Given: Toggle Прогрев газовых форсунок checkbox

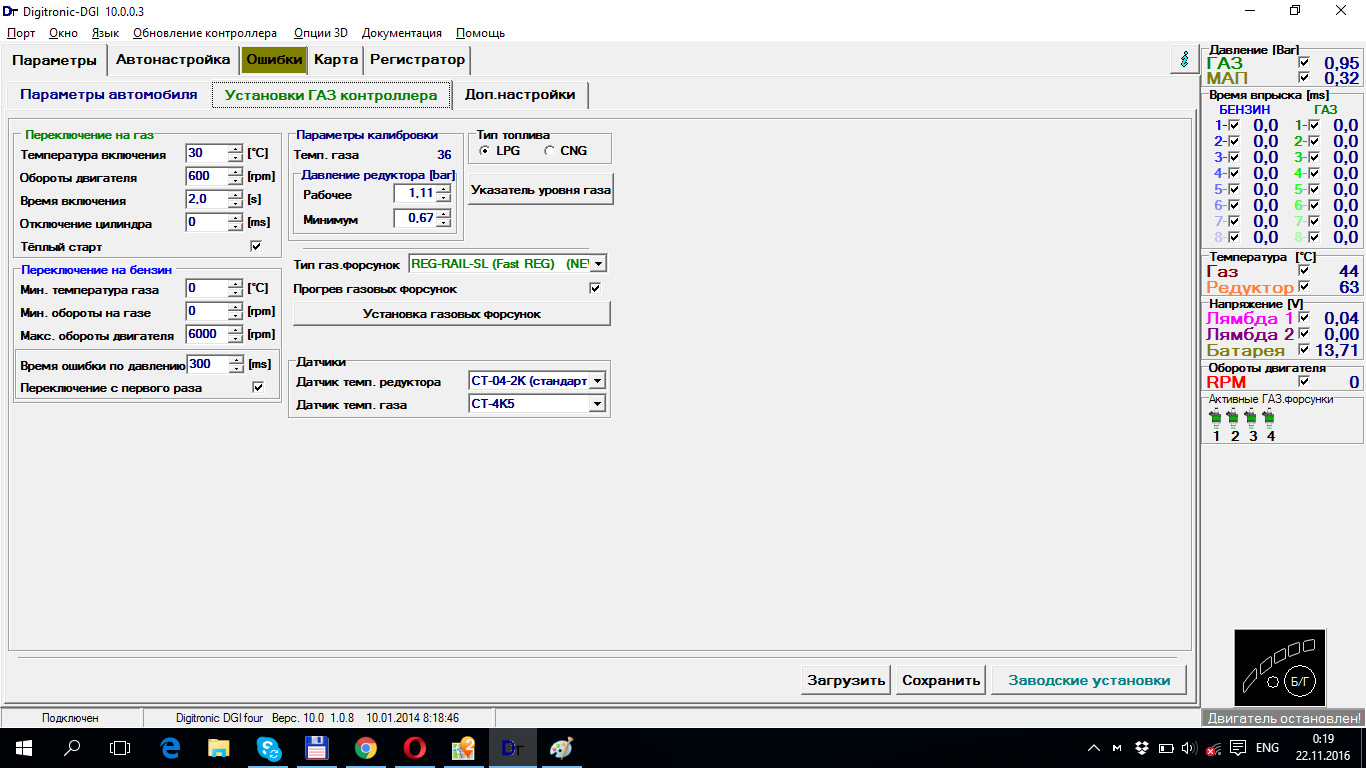Looking at the screenshot, I should [x=595, y=288].
